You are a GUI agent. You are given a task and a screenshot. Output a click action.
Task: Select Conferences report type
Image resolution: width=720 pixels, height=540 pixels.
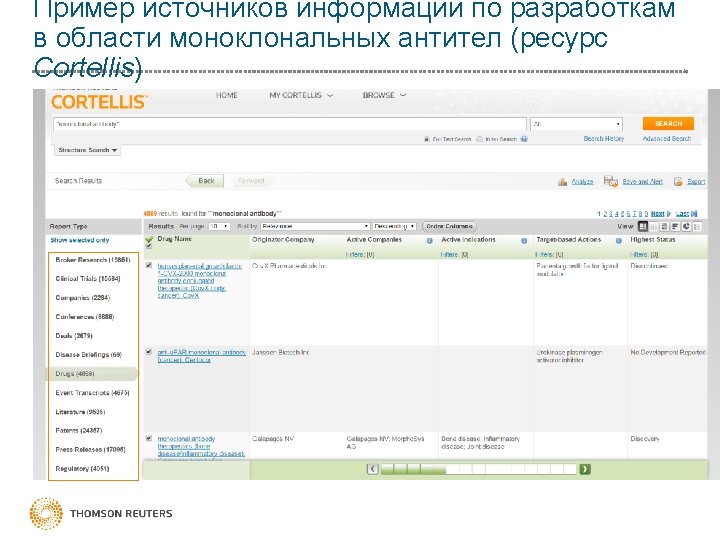pyautogui.click(x=84, y=317)
